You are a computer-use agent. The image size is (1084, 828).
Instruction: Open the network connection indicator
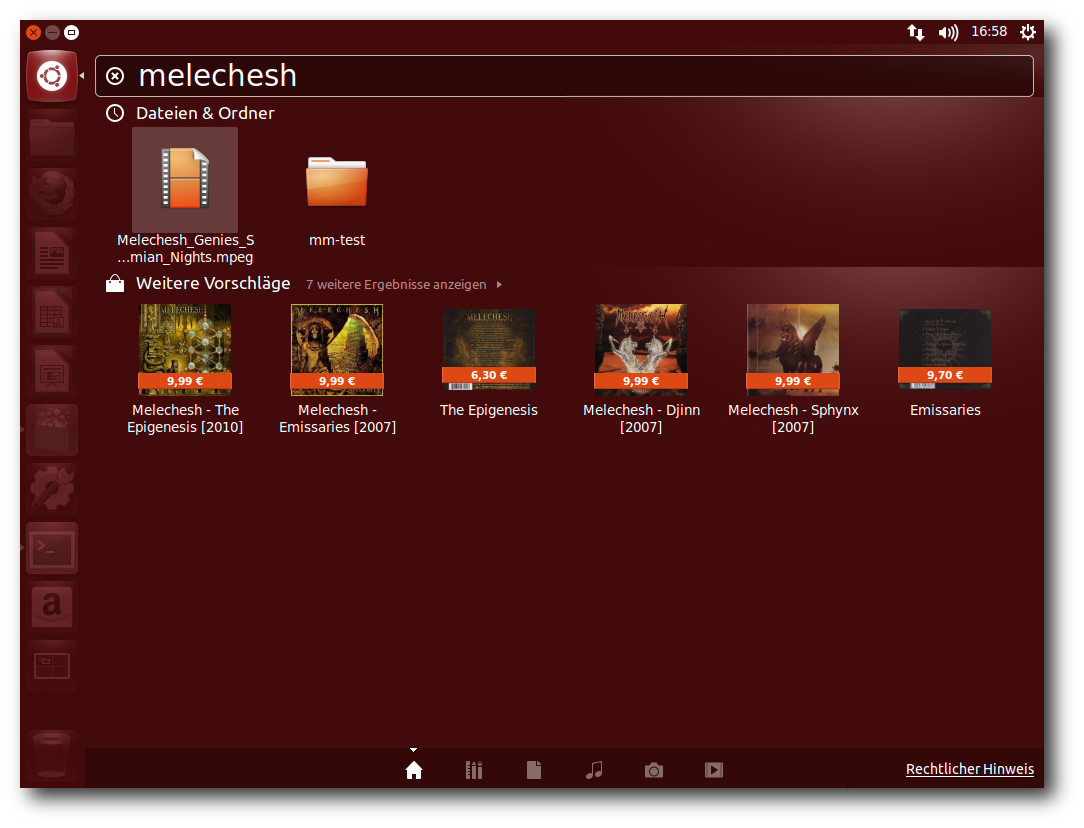point(916,32)
